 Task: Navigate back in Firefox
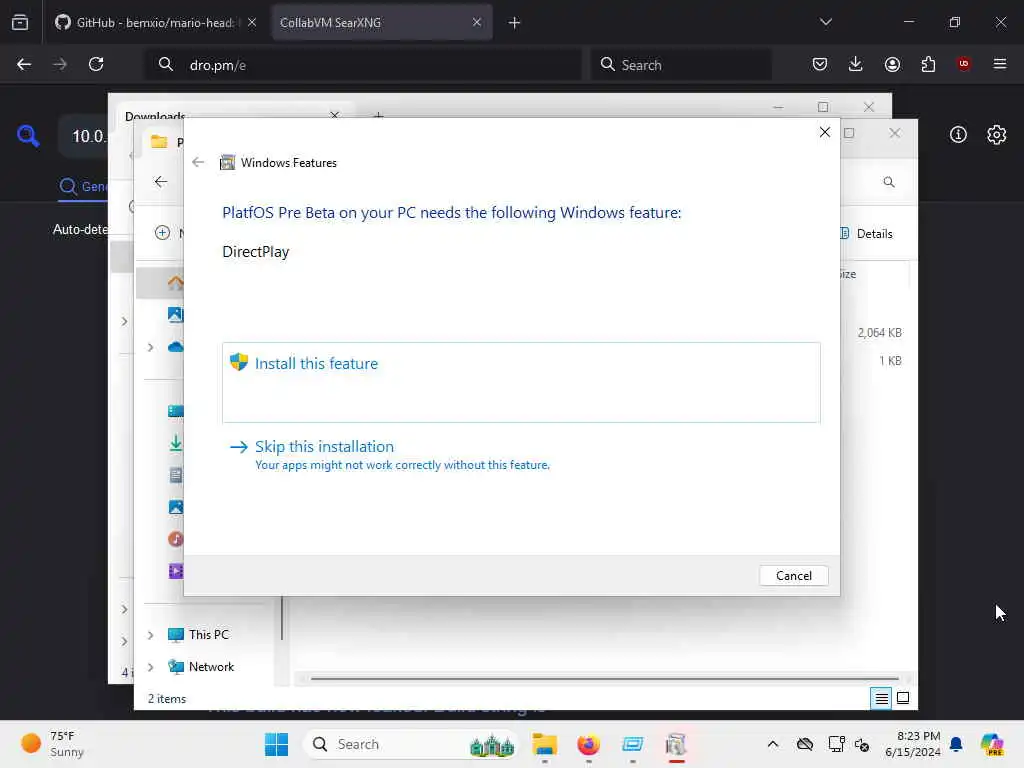click(24, 64)
